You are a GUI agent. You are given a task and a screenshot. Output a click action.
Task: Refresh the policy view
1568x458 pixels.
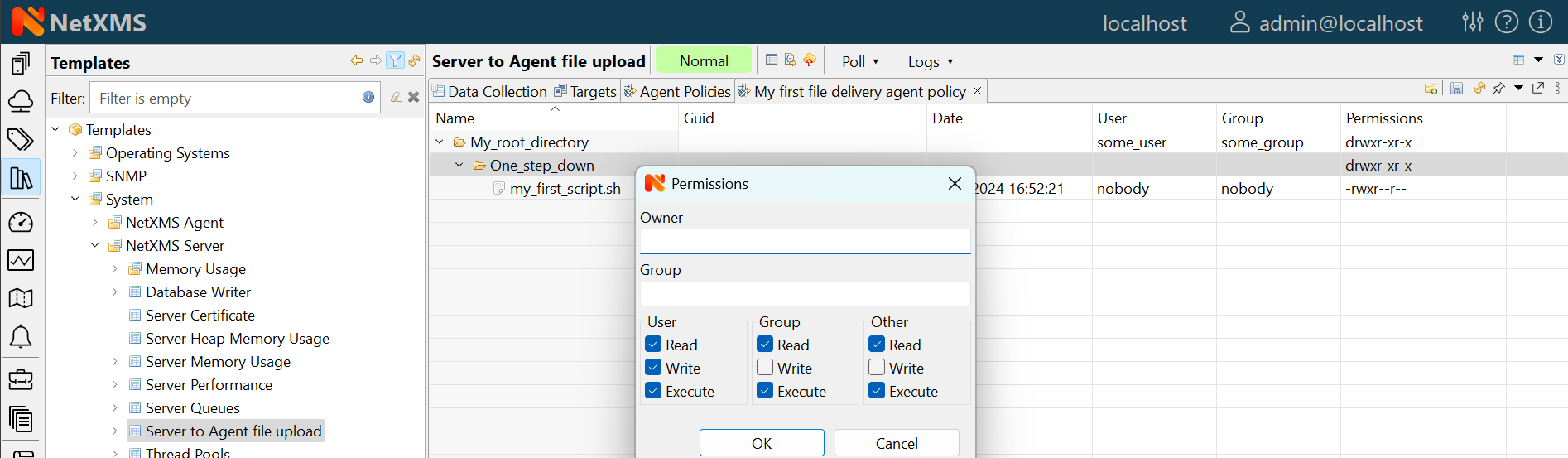click(1479, 89)
